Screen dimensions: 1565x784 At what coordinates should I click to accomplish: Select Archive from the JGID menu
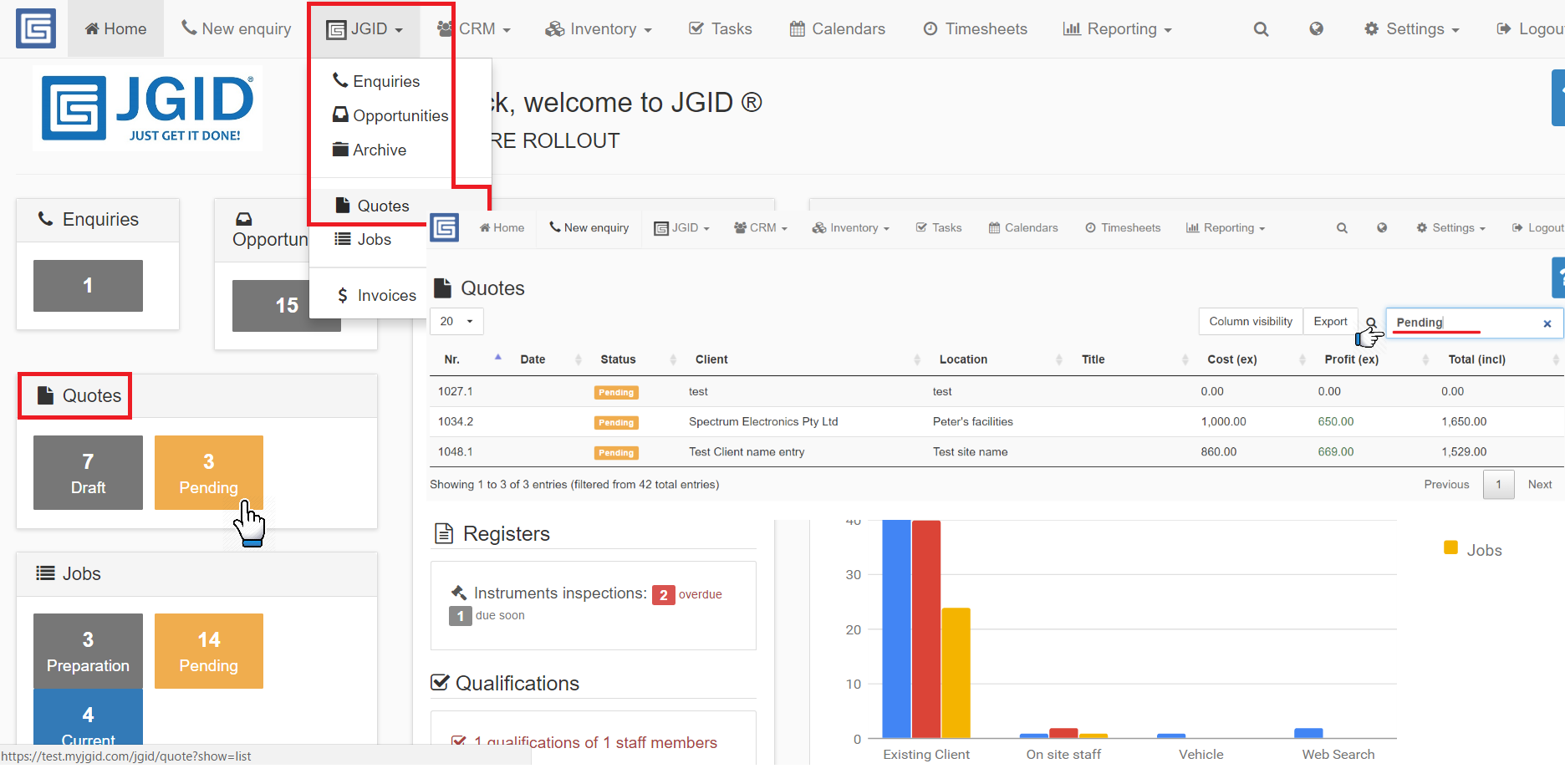(370, 150)
